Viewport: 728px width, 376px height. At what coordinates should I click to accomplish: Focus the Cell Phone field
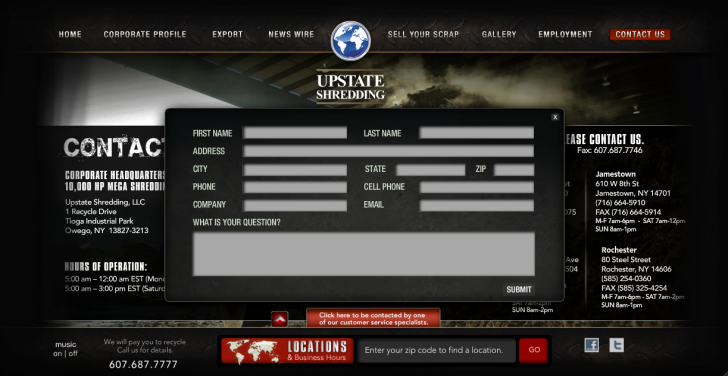477,187
